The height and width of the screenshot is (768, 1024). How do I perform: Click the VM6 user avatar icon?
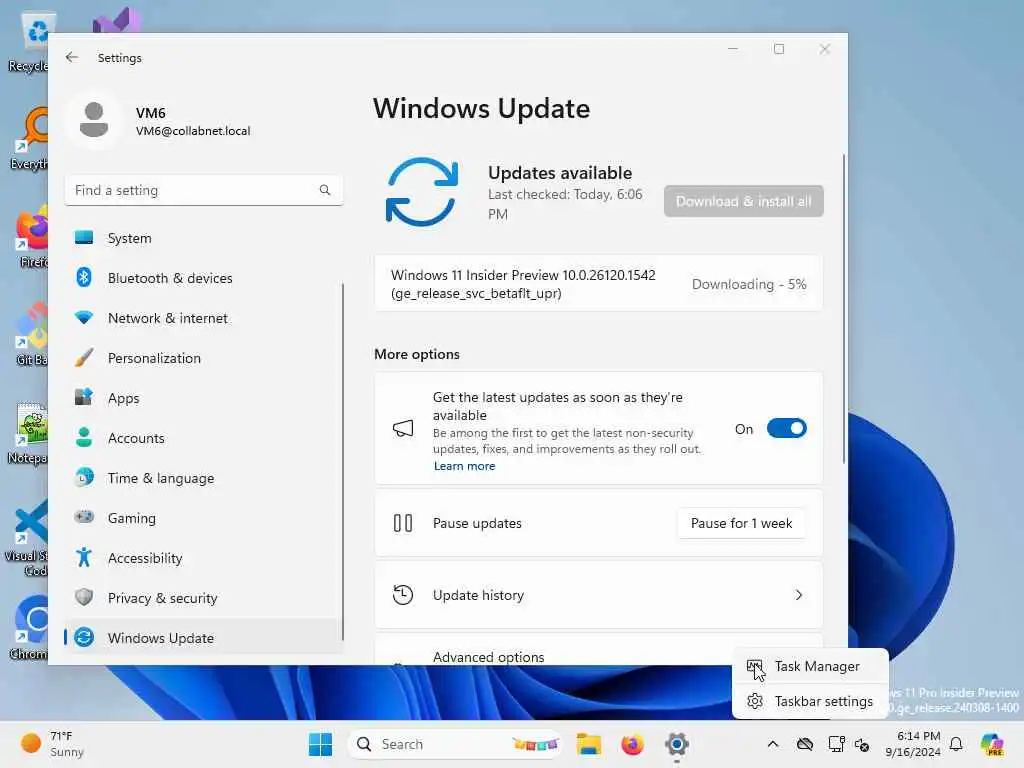tap(94, 120)
